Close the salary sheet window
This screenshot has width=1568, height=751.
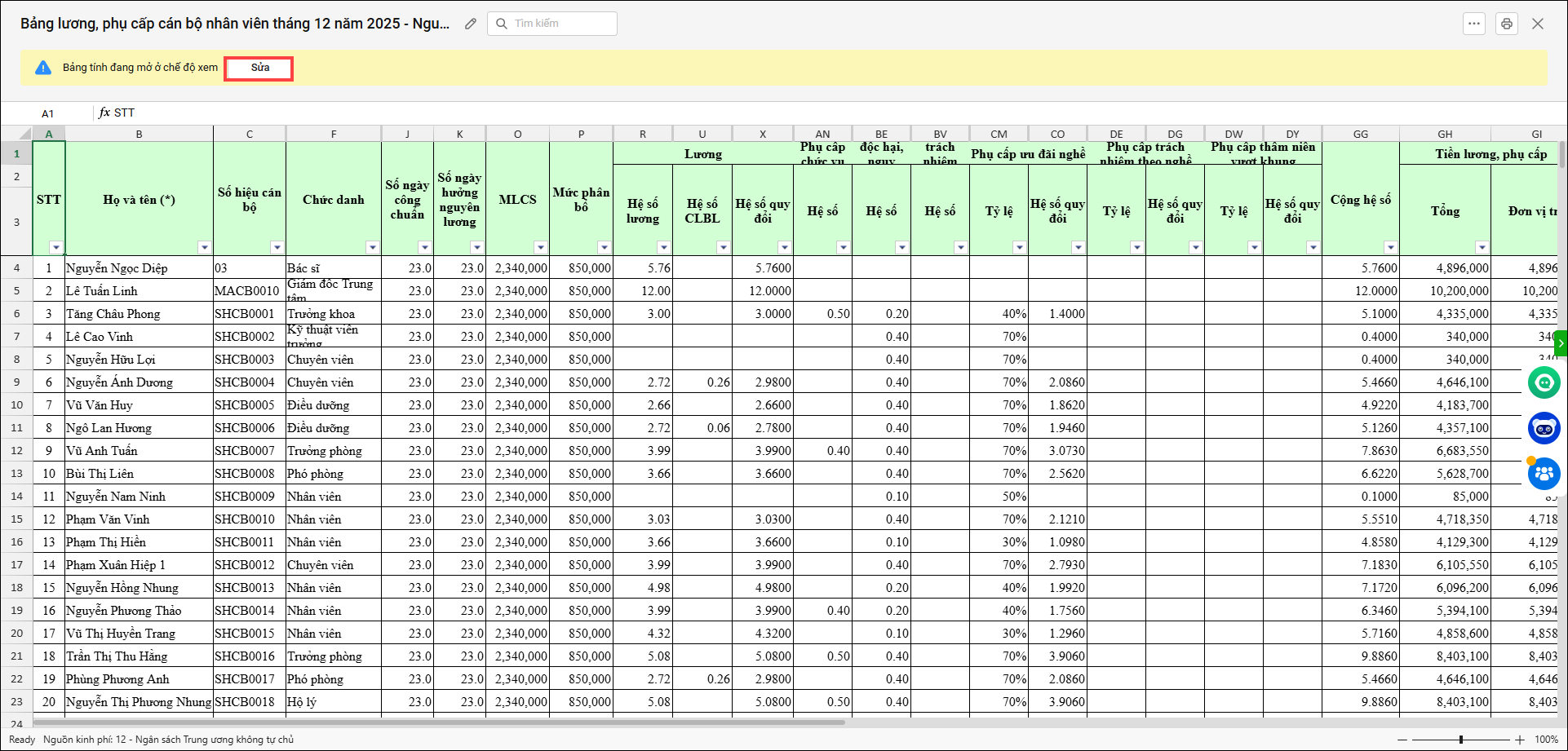1538,24
